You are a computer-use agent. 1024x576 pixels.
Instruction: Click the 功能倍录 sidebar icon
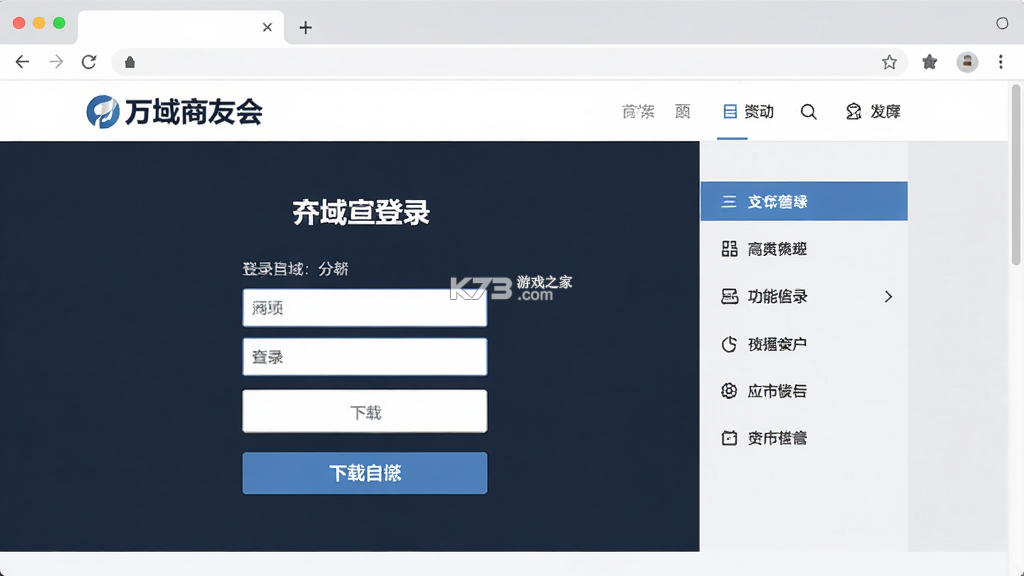click(x=729, y=296)
